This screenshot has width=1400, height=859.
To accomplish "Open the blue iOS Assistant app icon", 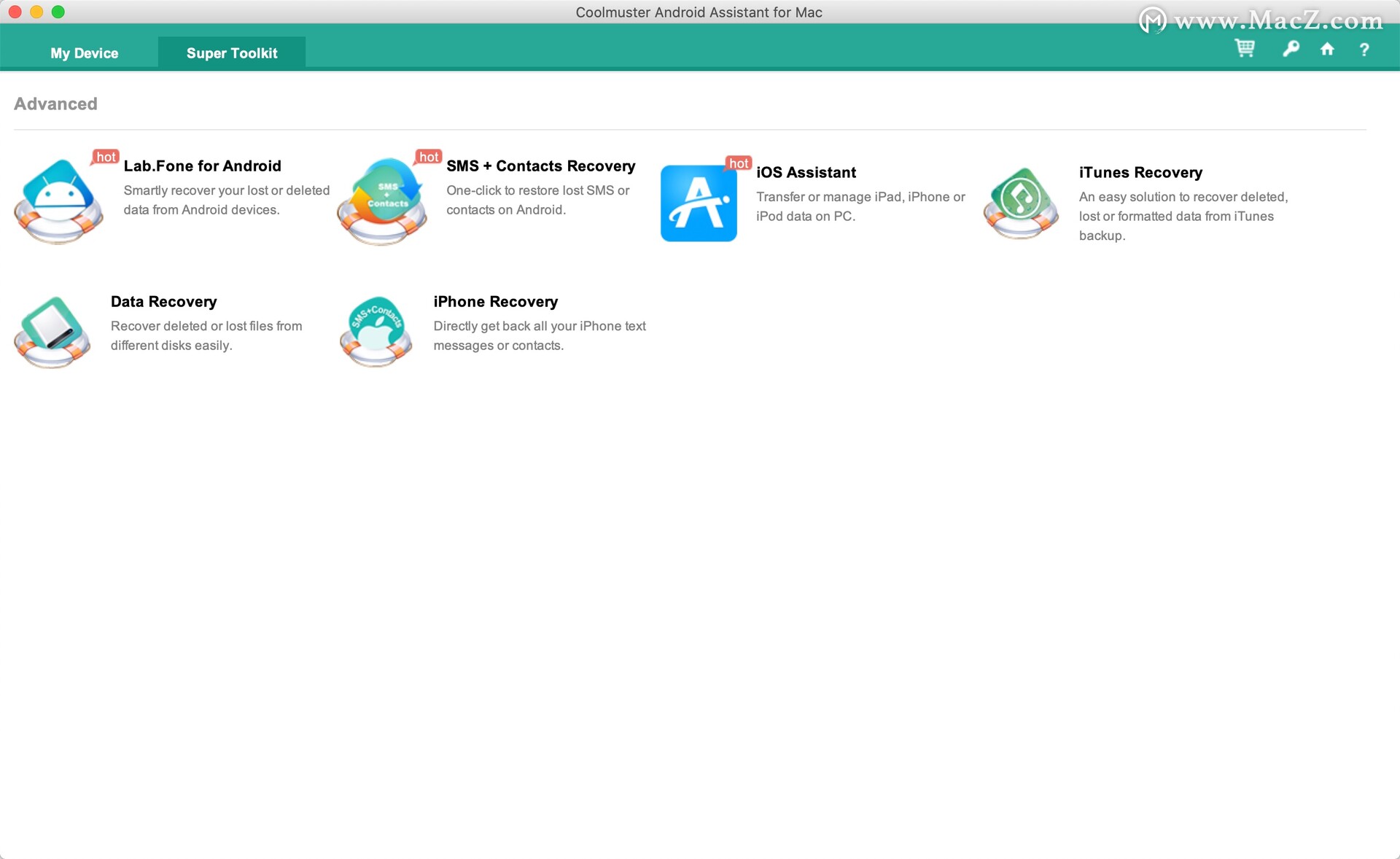I will tap(698, 203).
